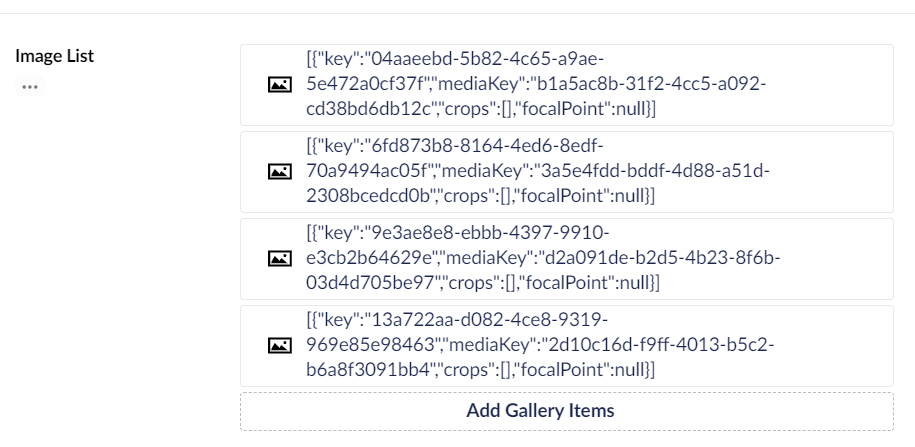The height and width of the screenshot is (447, 915).
Task: Open the three-dots menu under Image List
Action: point(30,87)
